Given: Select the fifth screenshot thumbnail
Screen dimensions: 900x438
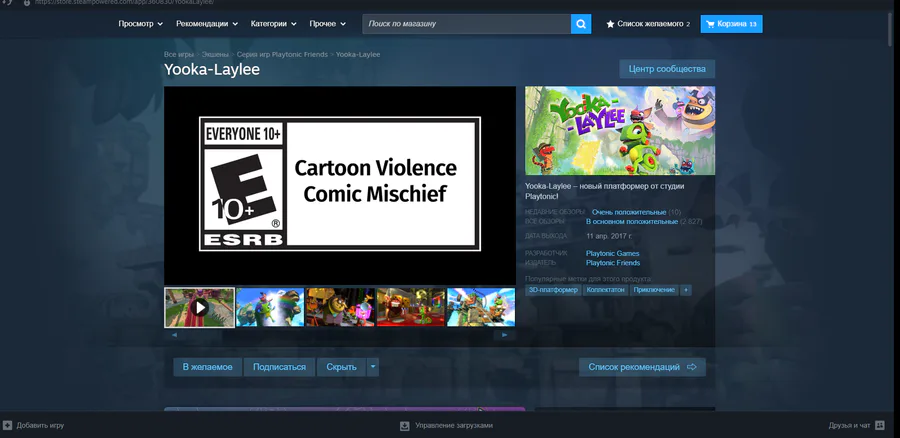Looking at the screenshot, I should coord(481,308).
